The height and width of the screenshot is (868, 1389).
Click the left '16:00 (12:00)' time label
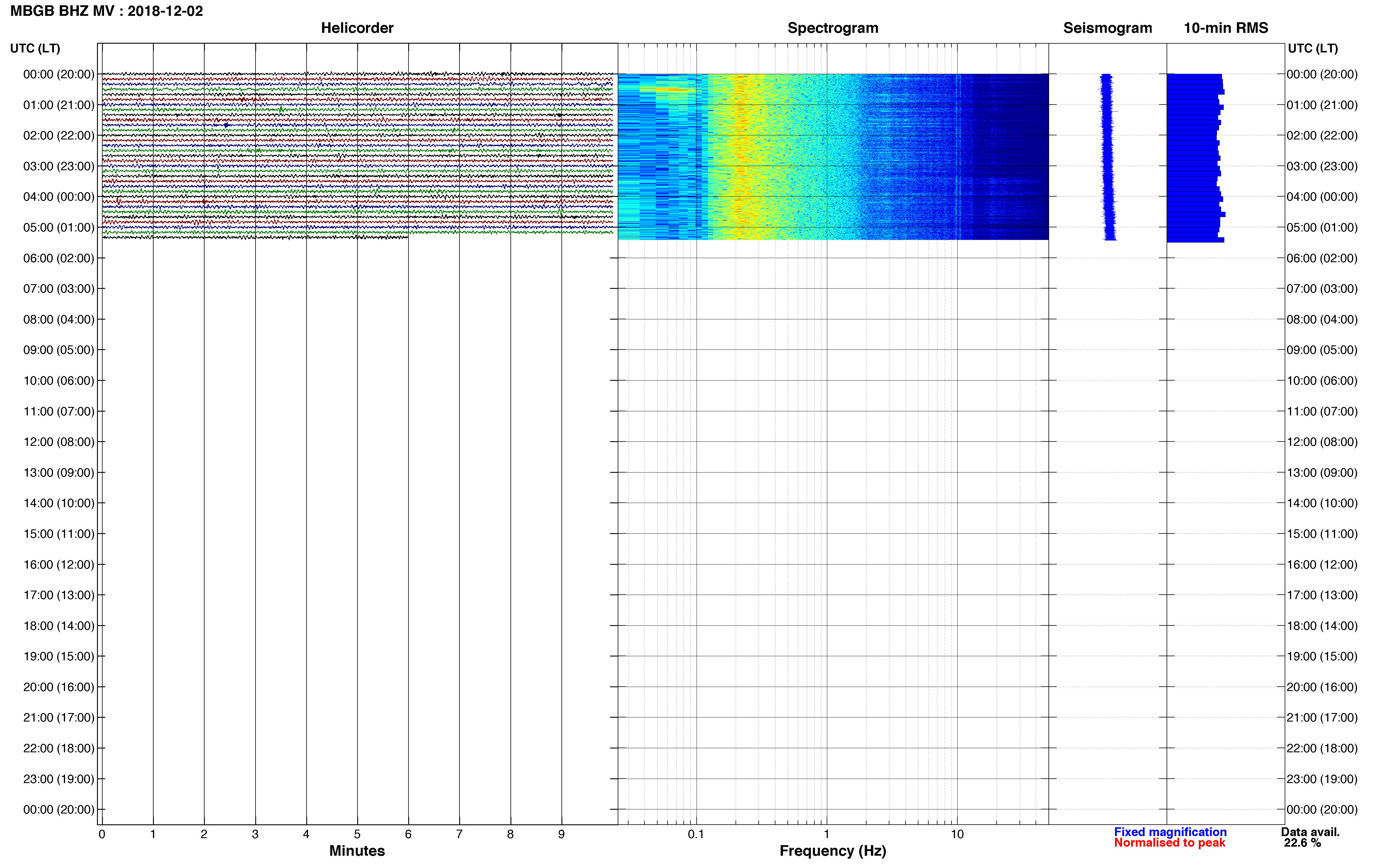pyautogui.click(x=59, y=564)
